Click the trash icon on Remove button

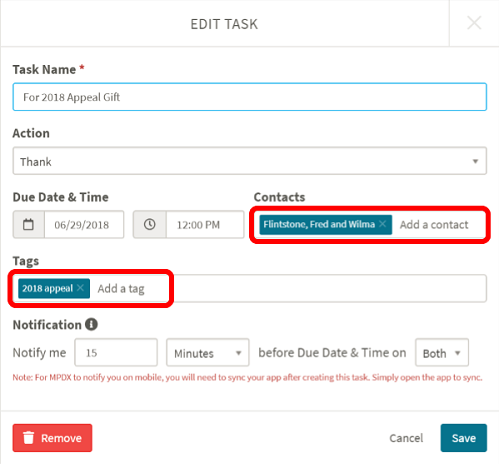pyautogui.click(x=29, y=438)
